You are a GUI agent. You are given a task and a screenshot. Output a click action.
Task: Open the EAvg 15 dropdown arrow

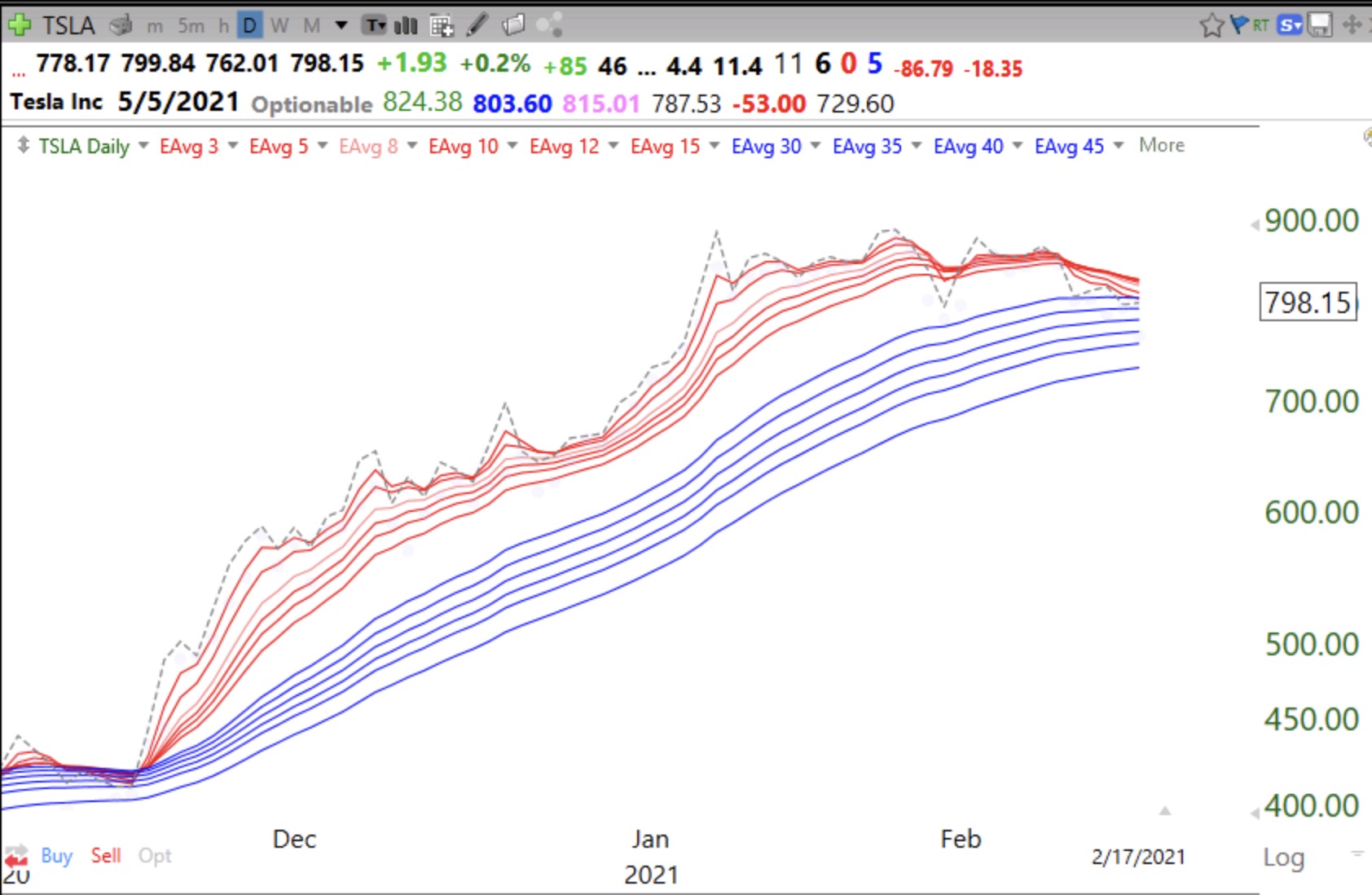tap(714, 145)
